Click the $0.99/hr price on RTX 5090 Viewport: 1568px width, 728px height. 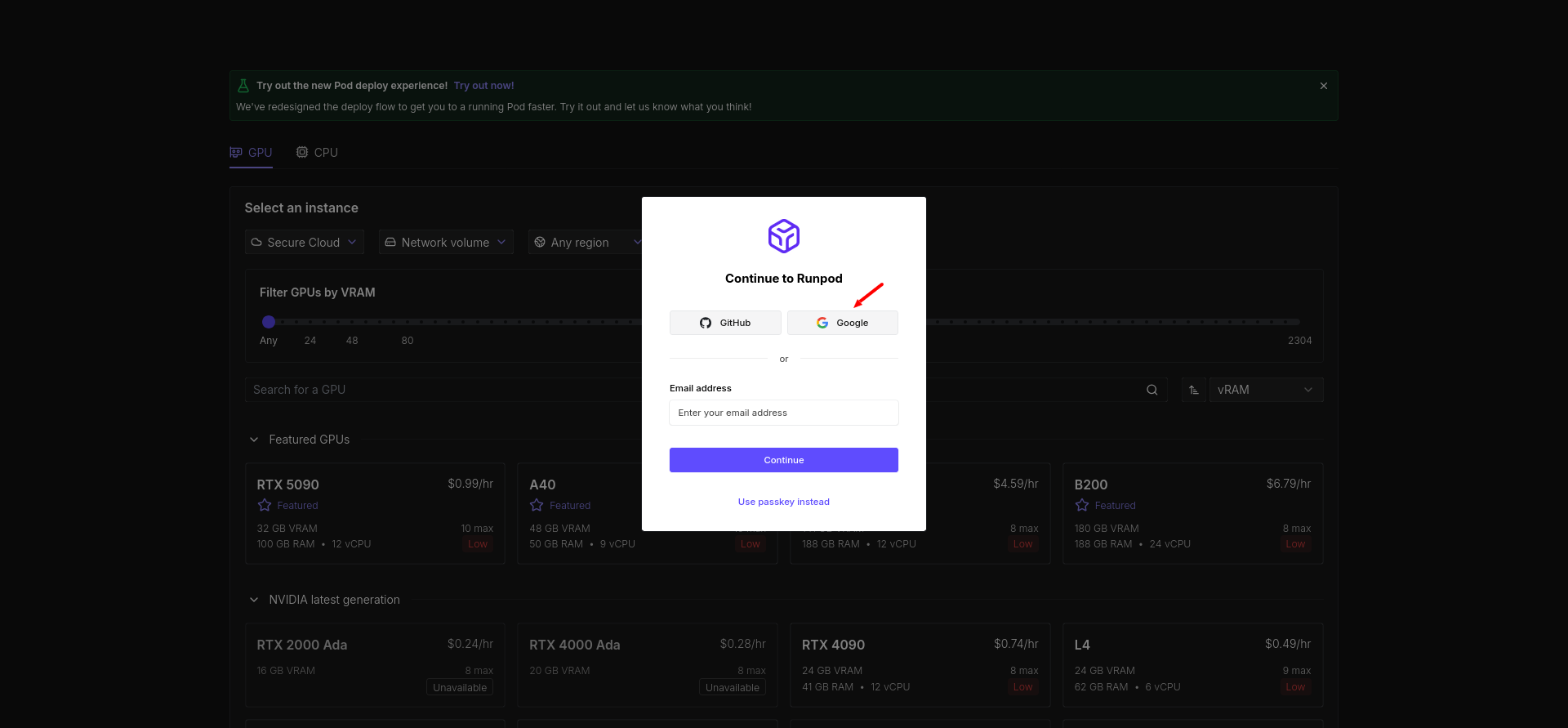tap(470, 484)
